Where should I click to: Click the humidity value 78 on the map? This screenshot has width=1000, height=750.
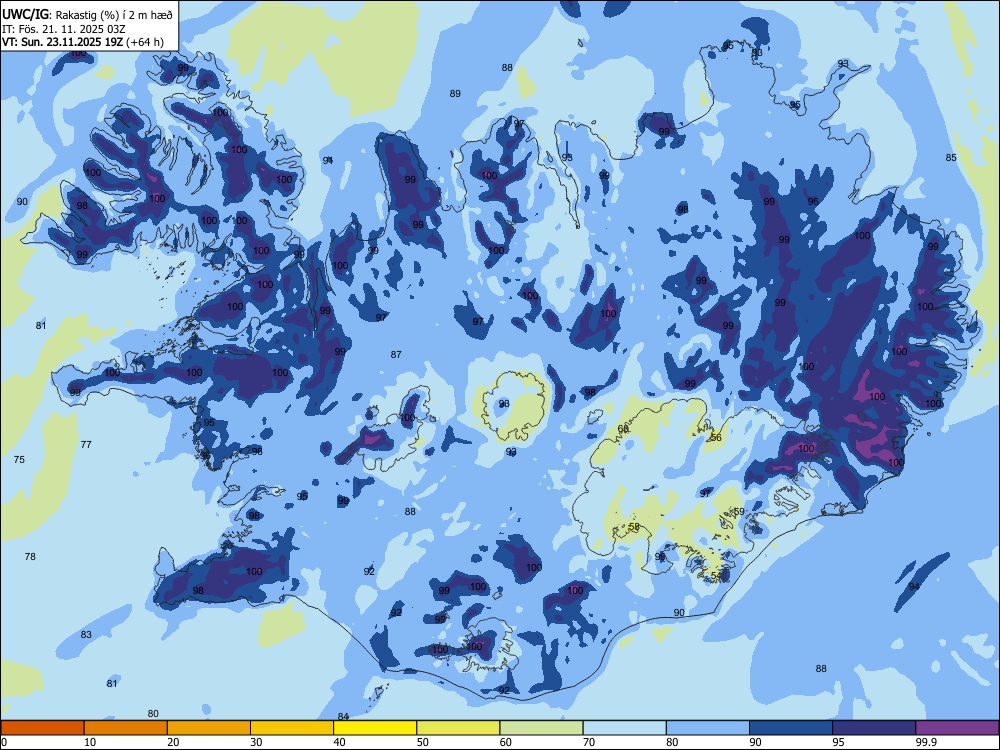[x=30, y=556]
